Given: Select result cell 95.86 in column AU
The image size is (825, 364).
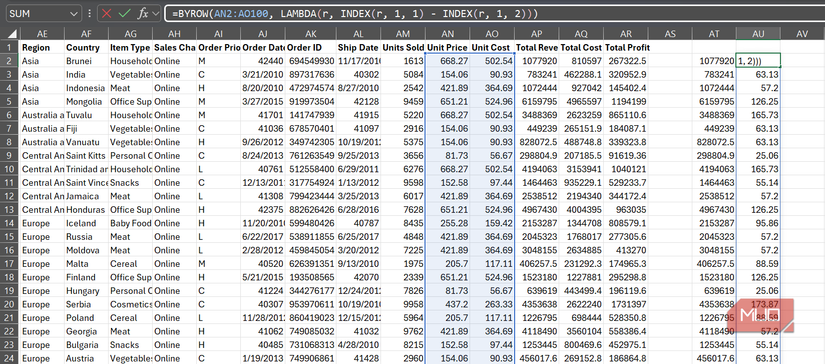Looking at the screenshot, I should 758,223.
